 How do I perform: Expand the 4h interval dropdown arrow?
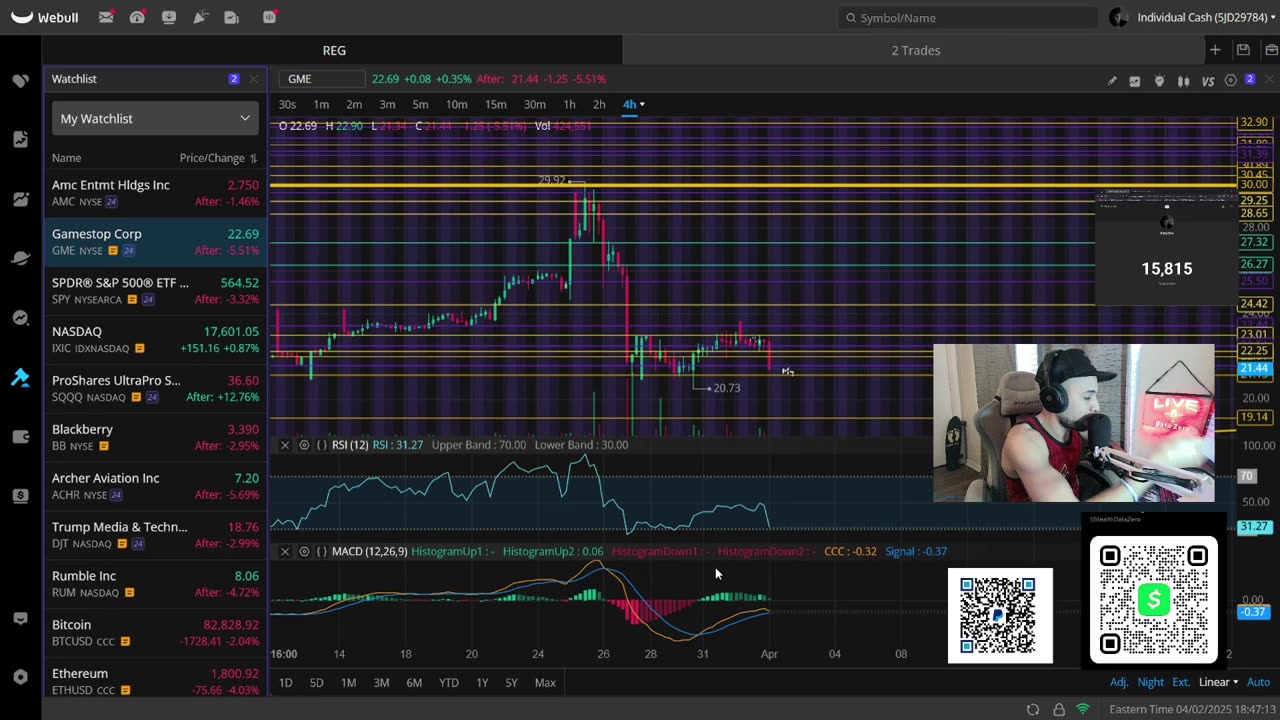pyautogui.click(x=642, y=104)
